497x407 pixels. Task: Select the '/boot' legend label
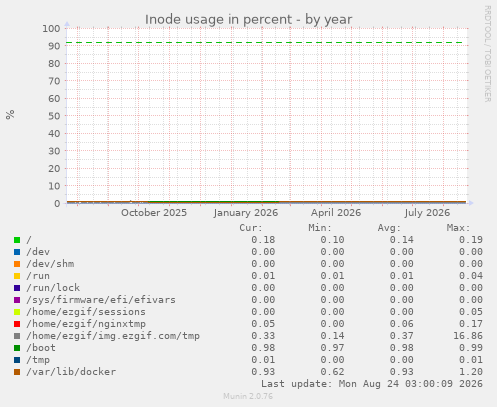tap(41, 348)
